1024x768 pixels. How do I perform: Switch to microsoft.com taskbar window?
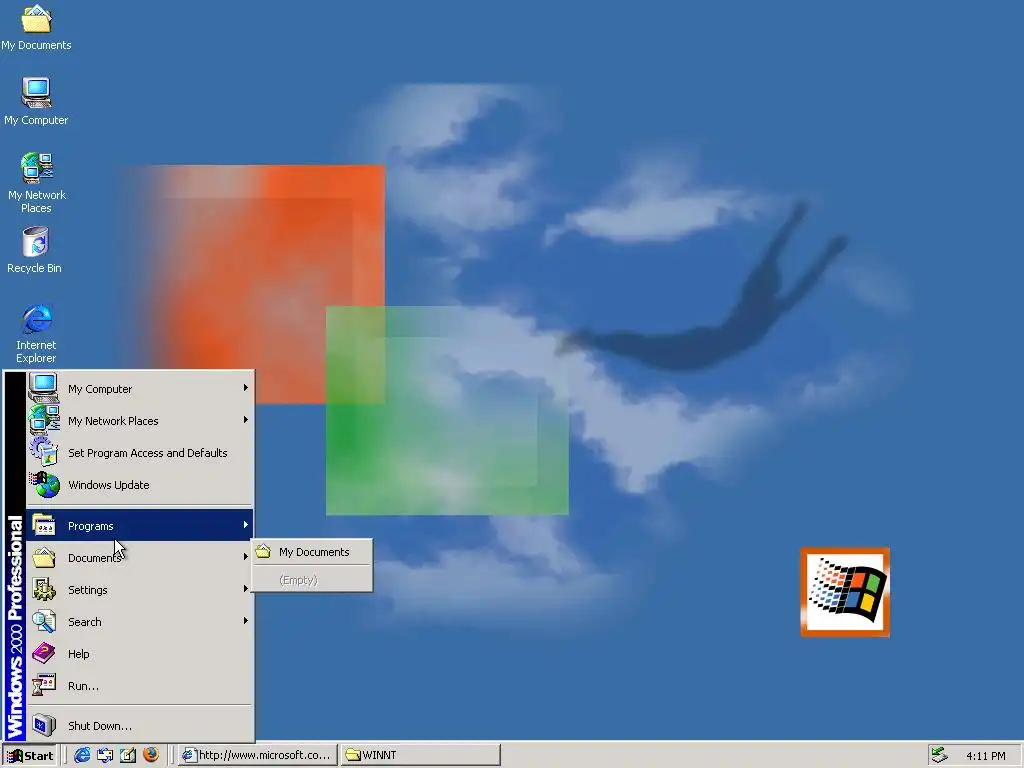tap(258, 756)
